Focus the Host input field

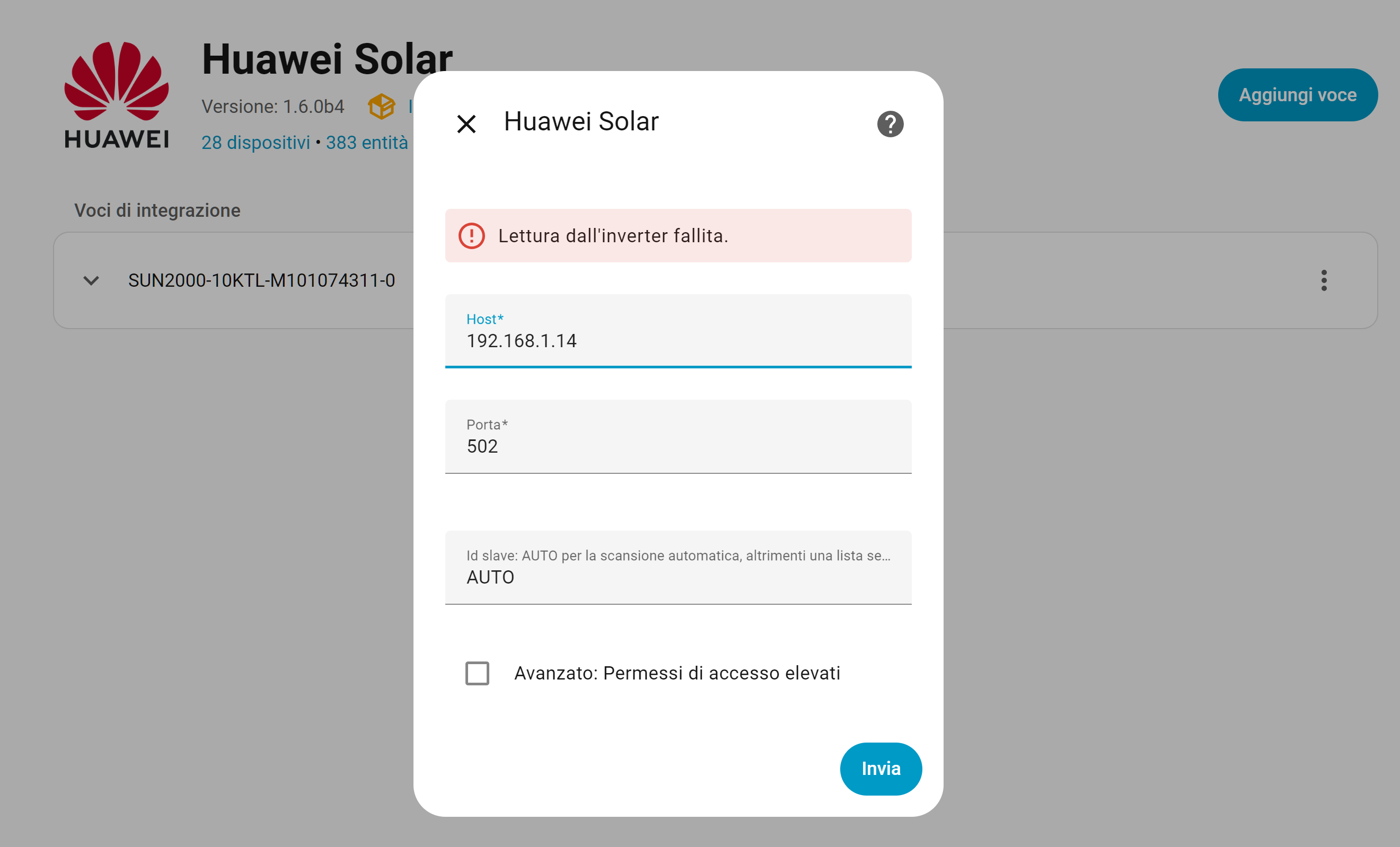[678, 340]
